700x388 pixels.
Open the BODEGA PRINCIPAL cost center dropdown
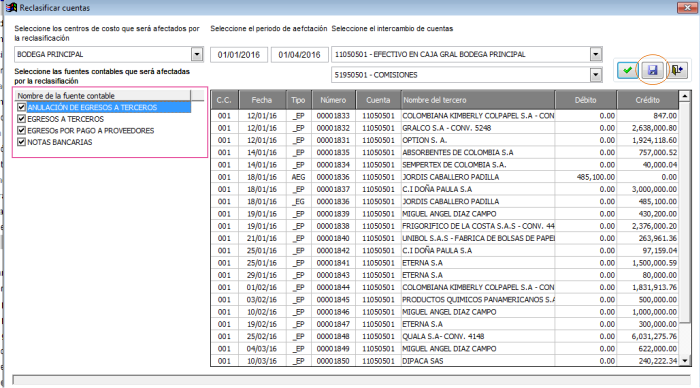click(x=197, y=54)
